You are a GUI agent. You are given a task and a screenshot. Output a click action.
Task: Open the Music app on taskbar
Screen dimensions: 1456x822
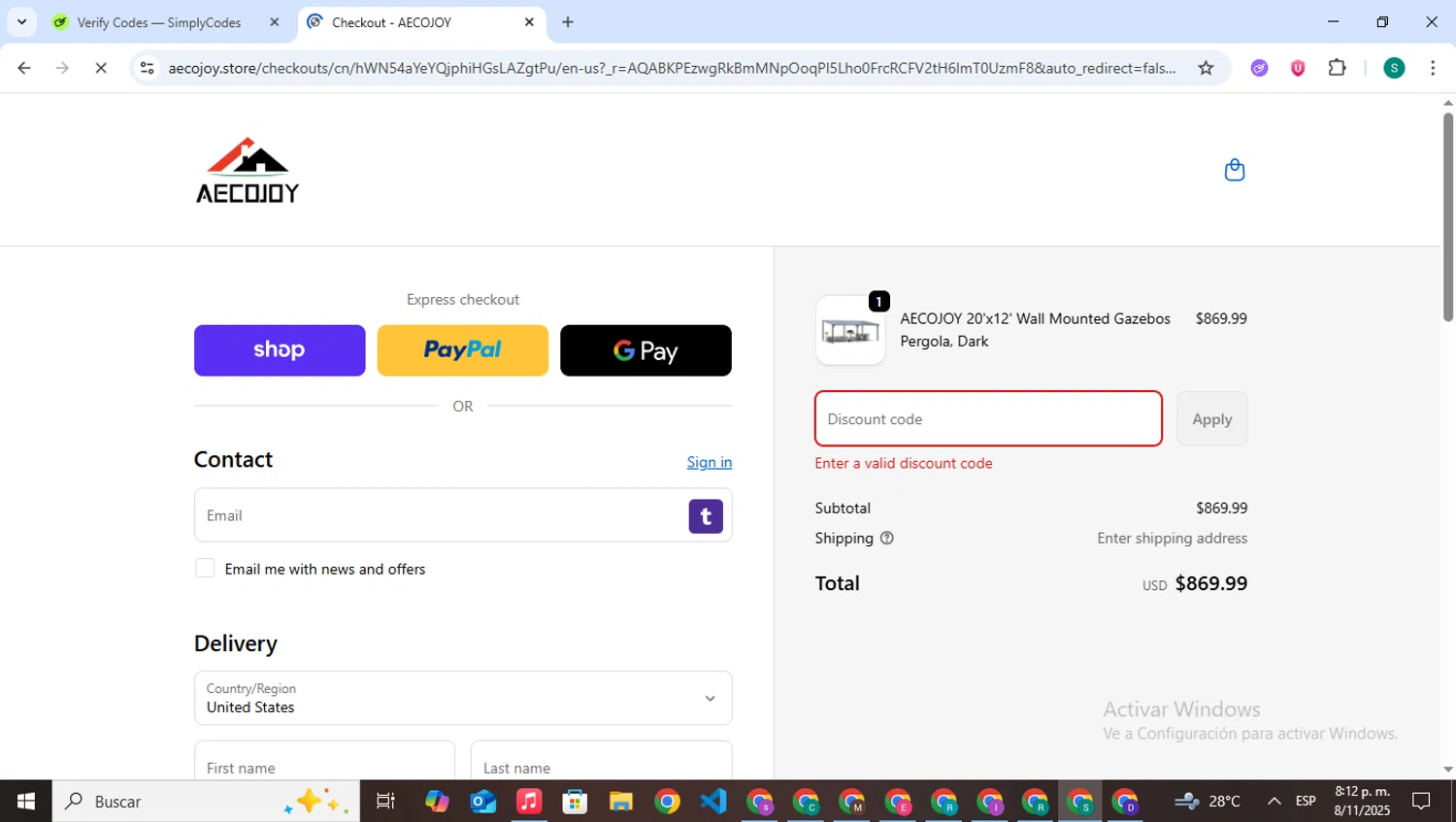tap(529, 802)
